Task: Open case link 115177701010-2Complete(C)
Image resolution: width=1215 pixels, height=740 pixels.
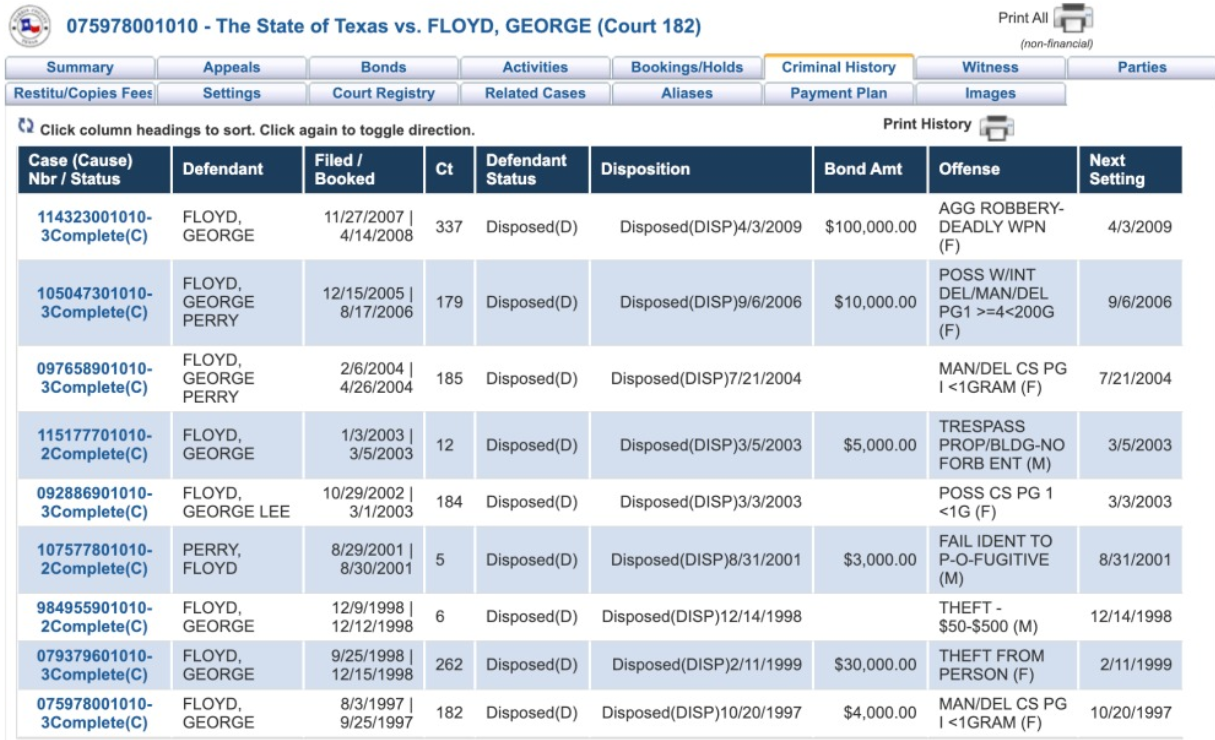Action: tap(95, 445)
